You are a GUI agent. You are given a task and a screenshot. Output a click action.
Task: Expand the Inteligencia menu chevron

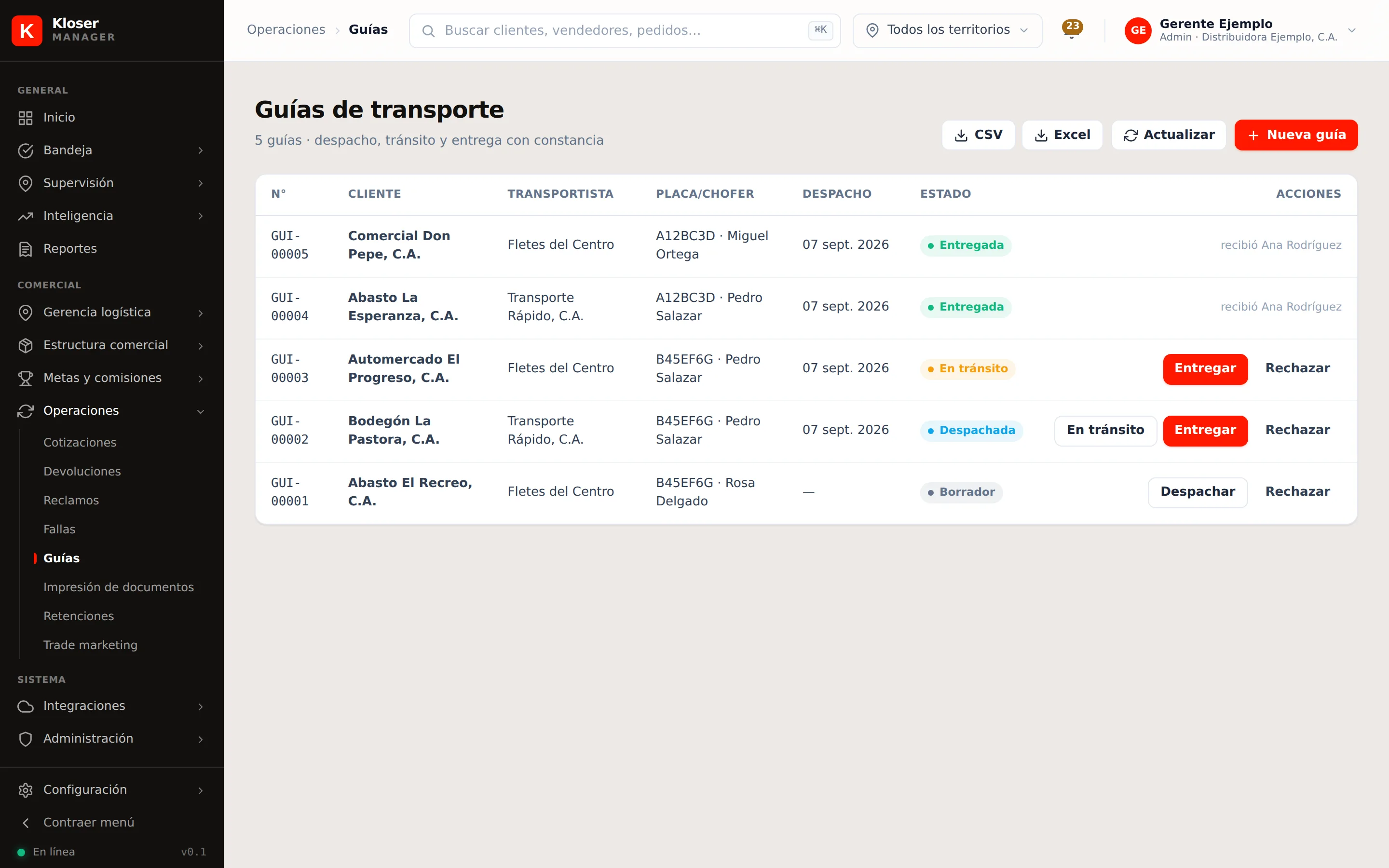(200, 216)
